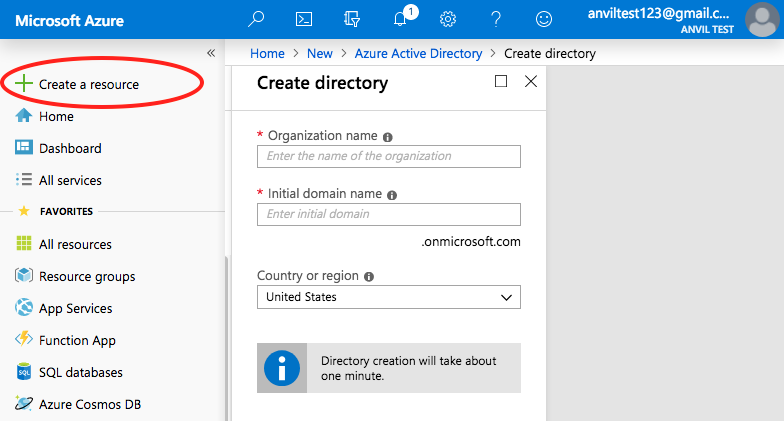Select All resources in favorites
The height and width of the screenshot is (421, 784).
(x=75, y=244)
